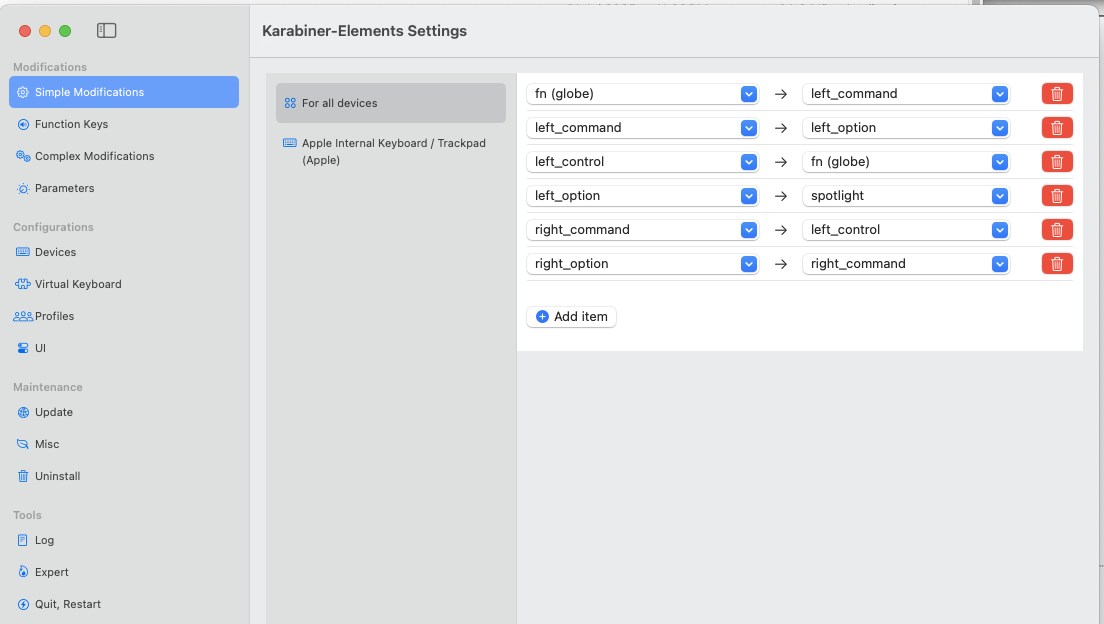
Task: Open Function Keys settings
Action: 71,124
